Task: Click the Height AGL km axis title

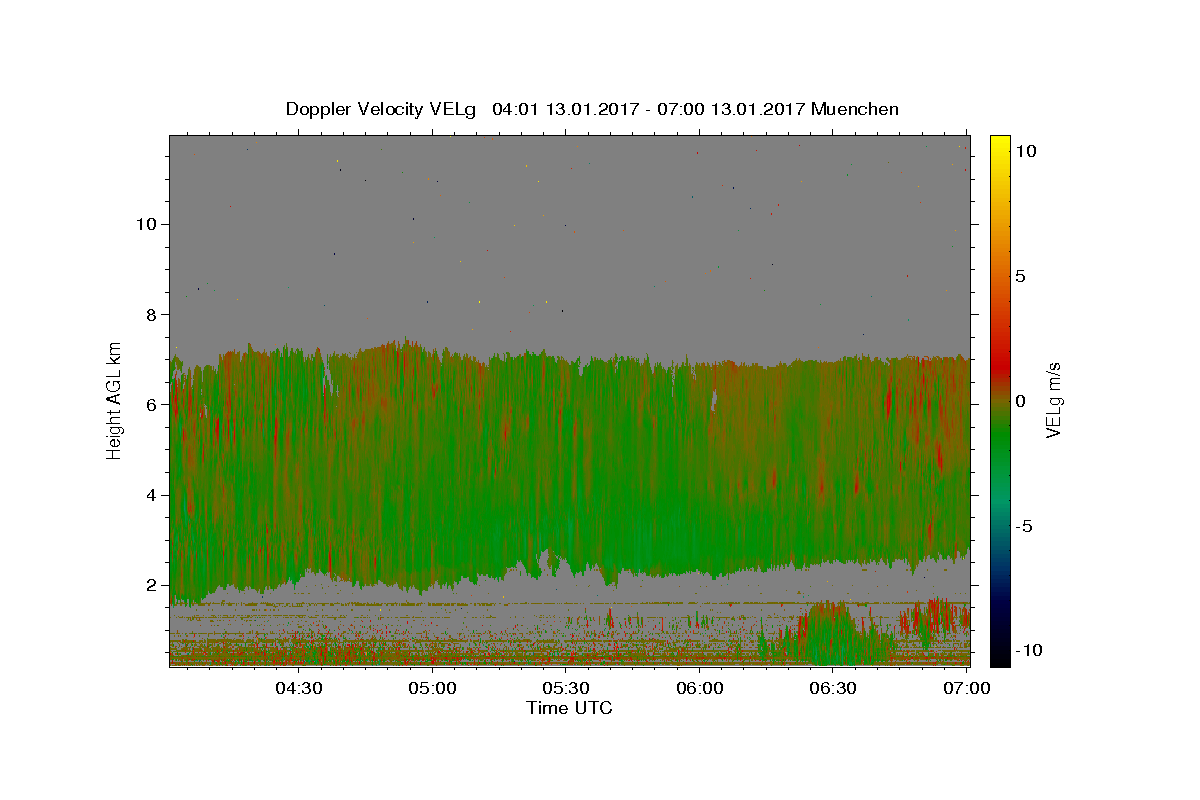Action: [115, 400]
